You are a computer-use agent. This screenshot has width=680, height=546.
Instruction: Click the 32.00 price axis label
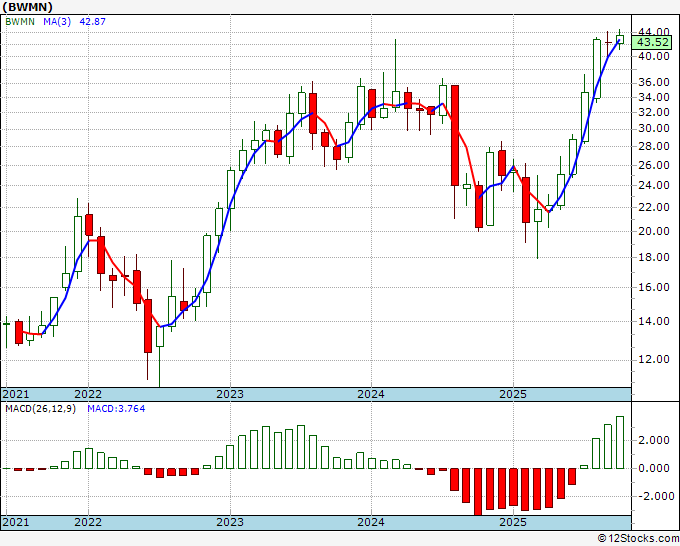pyautogui.click(x=653, y=112)
